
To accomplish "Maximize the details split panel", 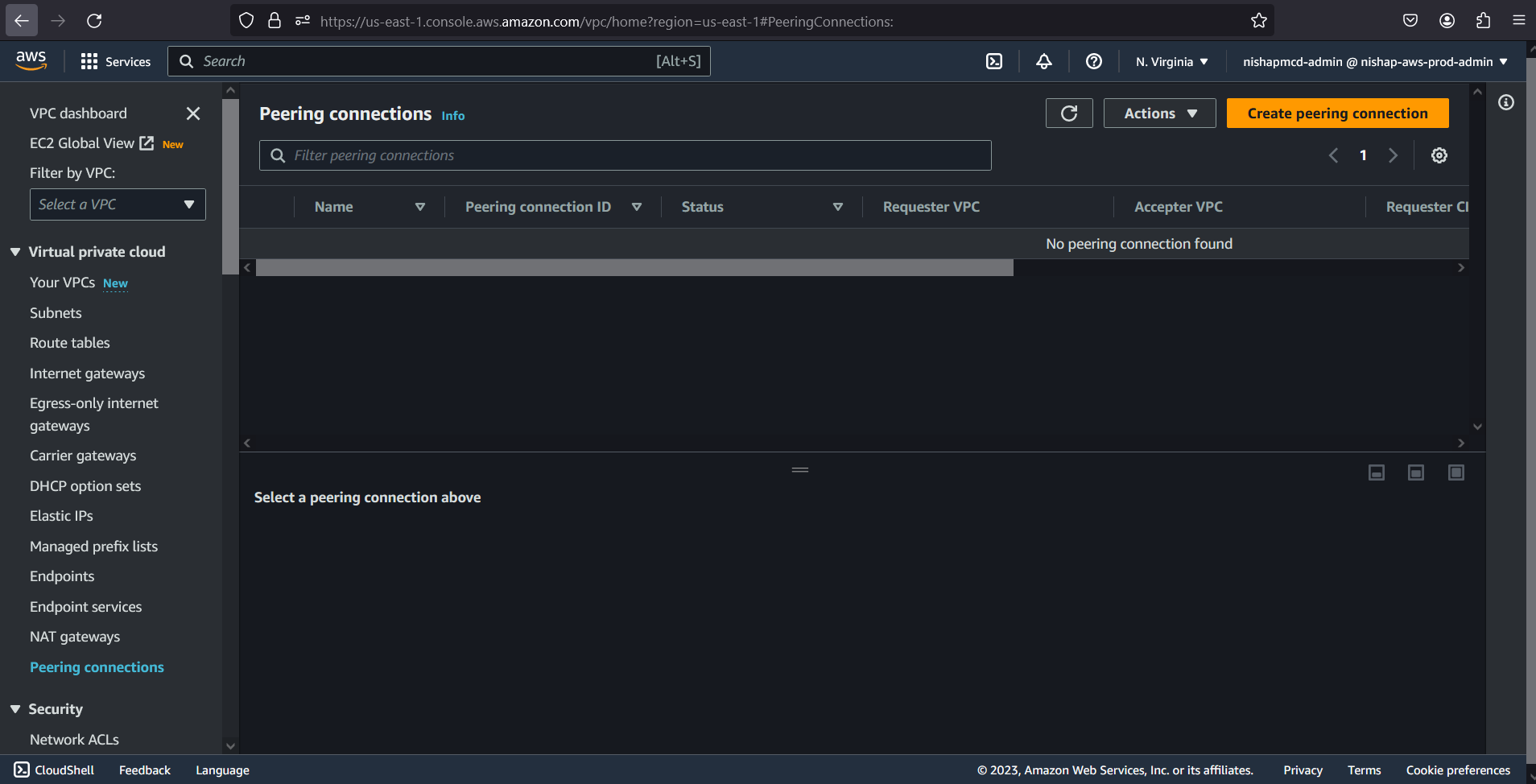I will [1455, 472].
